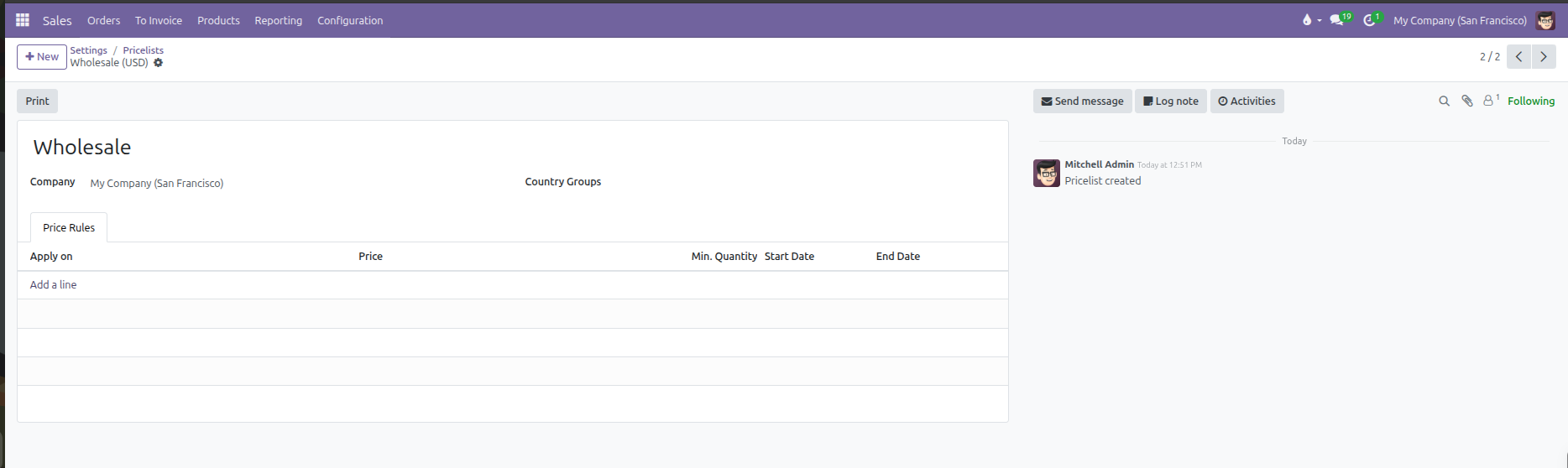Open the Sales app home
Viewport: 1568px width, 468px height.
click(x=57, y=20)
